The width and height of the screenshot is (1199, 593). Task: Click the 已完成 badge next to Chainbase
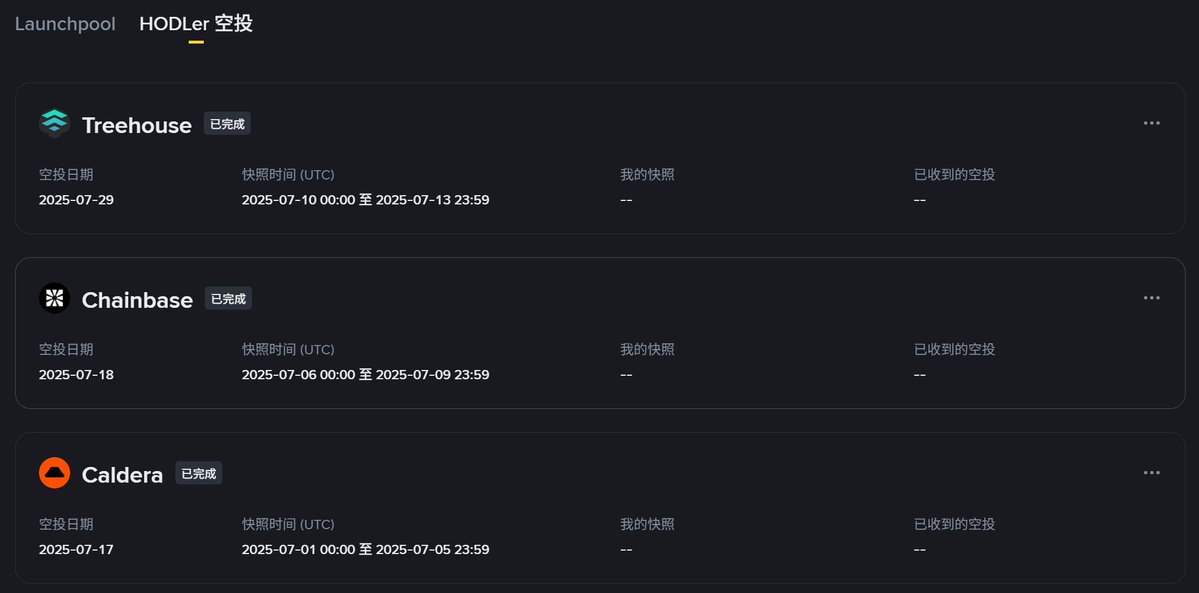pos(228,298)
